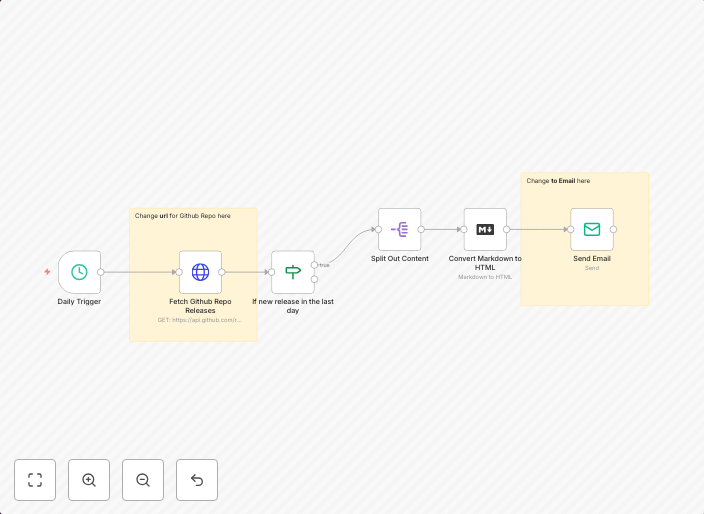Viewport: 704px width, 514px height.
Task: Select the Fetch Github Repo Releases globe node
Action: coord(200,272)
